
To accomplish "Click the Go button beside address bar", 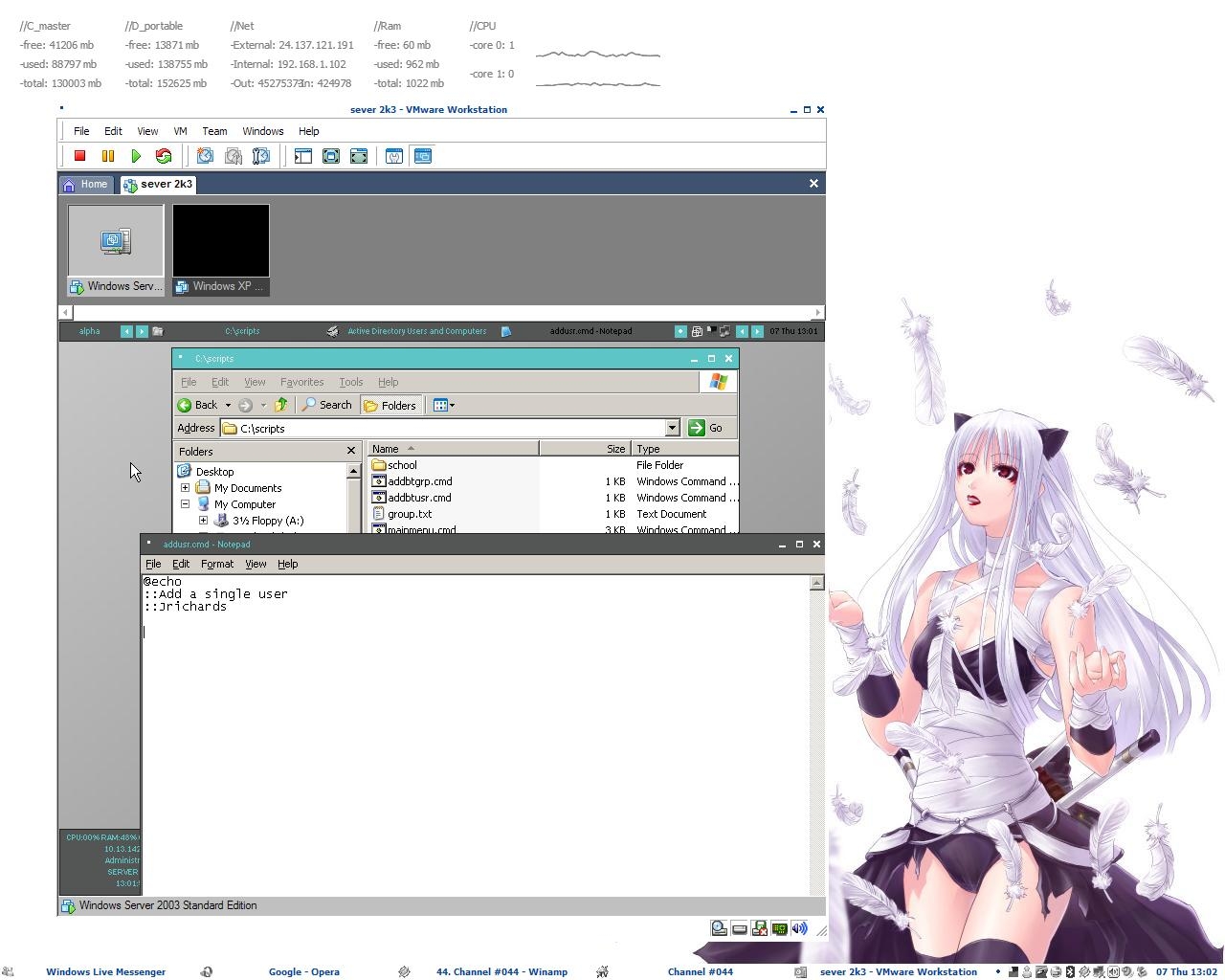I will click(x=706, y=428).
